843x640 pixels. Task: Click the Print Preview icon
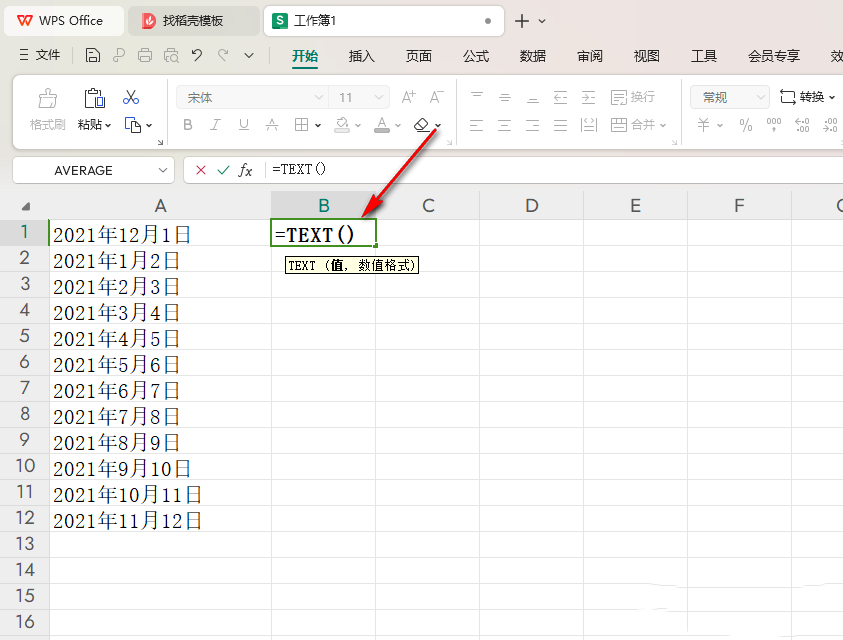click(x=172, y=55)
